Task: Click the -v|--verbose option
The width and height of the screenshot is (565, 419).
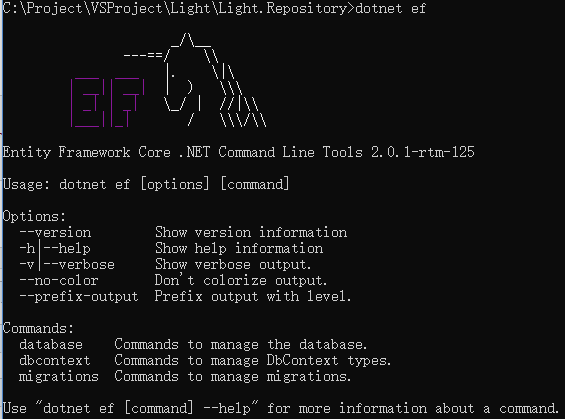Action: (67, 264)
